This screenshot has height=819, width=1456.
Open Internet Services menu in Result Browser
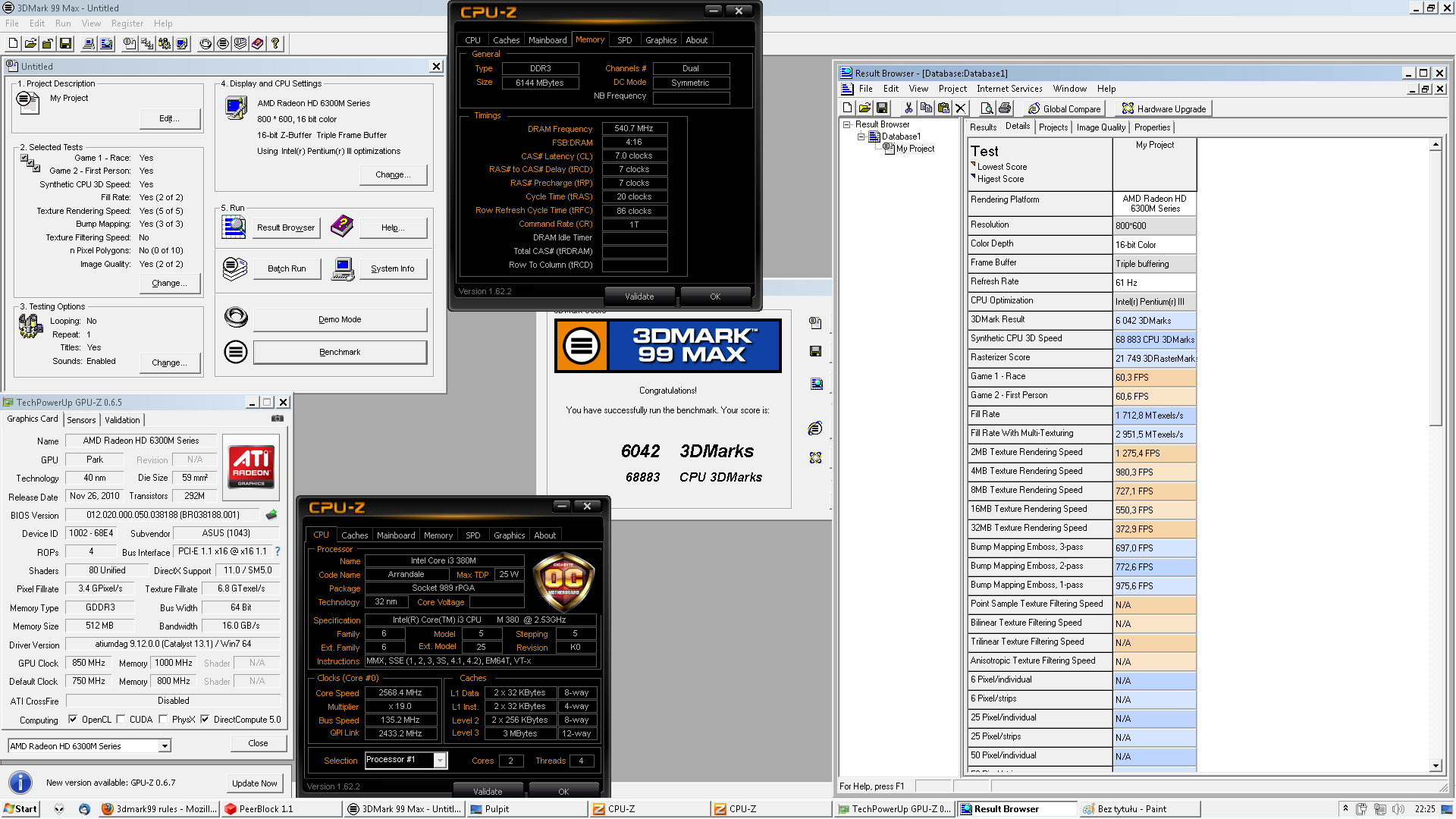coord(1009,89)
